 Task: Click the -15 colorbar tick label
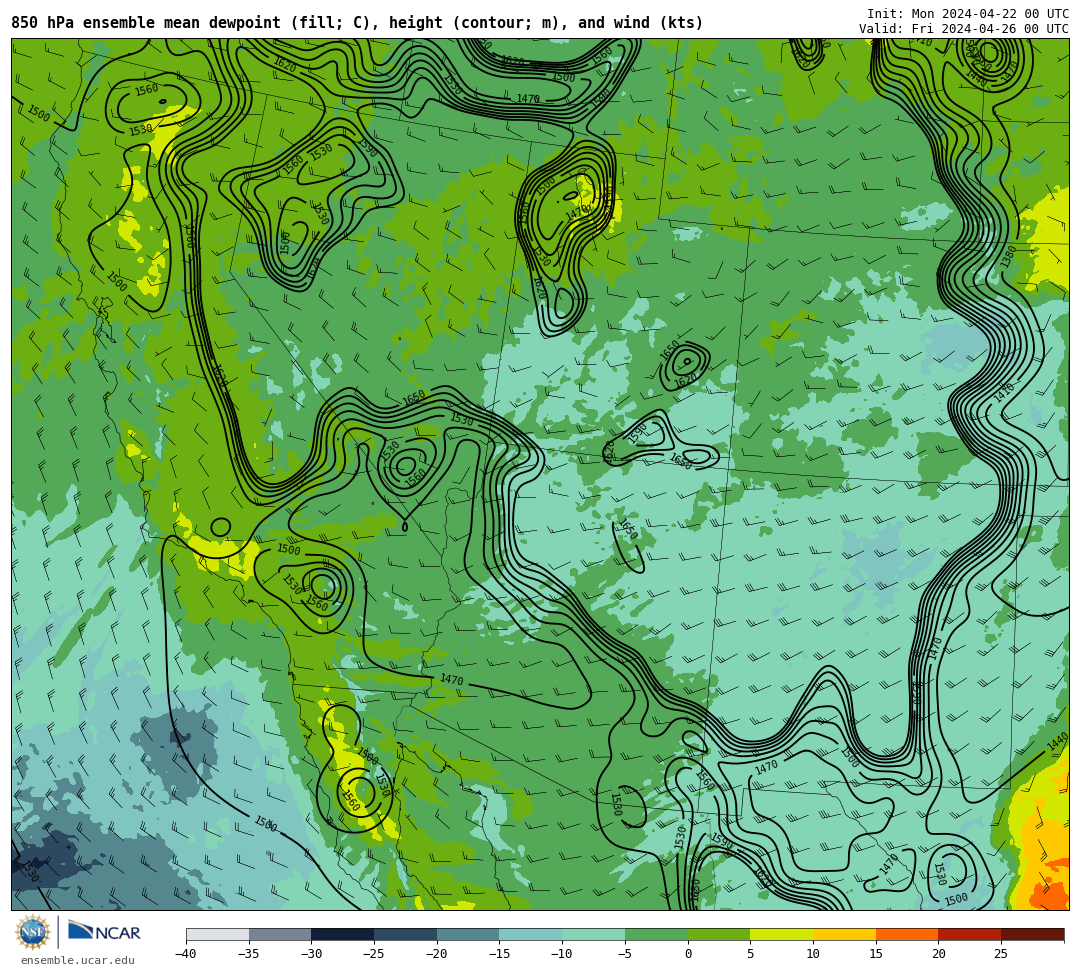[499, 954]
